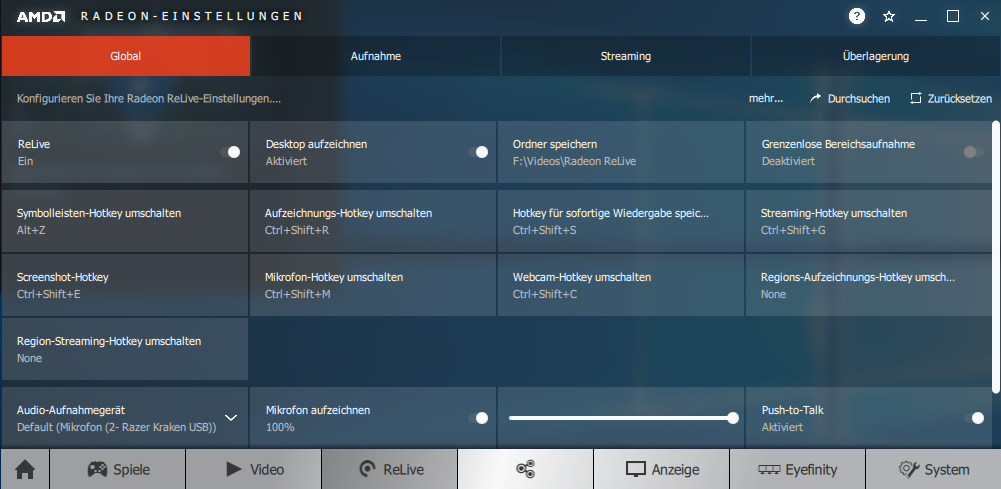Change Hotkey für sofortige Wiedergabe tile
Image resolution: width=1001 pixels, height=489 pixels.
(x=621, y=221)
